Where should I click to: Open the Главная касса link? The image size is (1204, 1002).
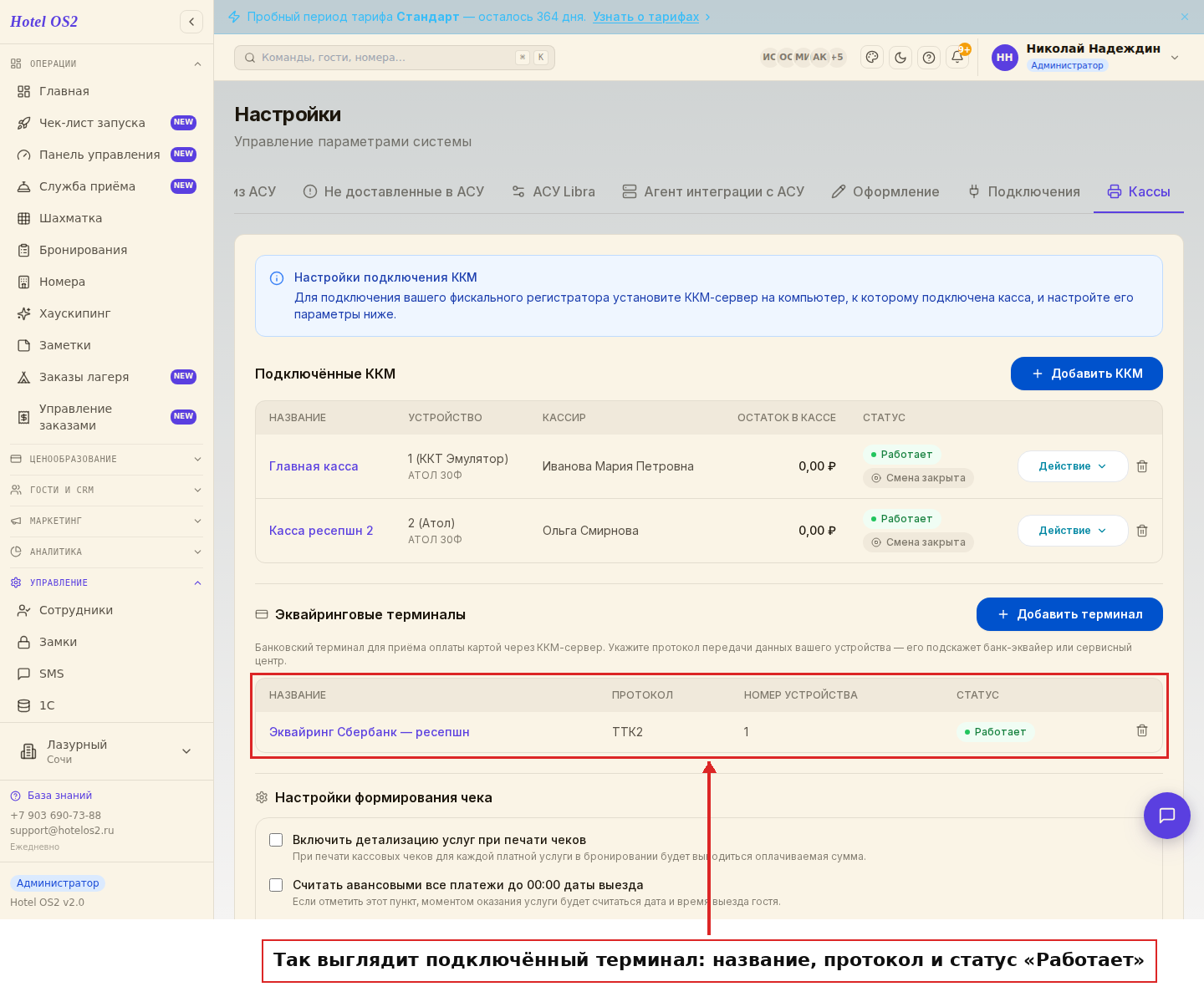(x=314, y=466)
